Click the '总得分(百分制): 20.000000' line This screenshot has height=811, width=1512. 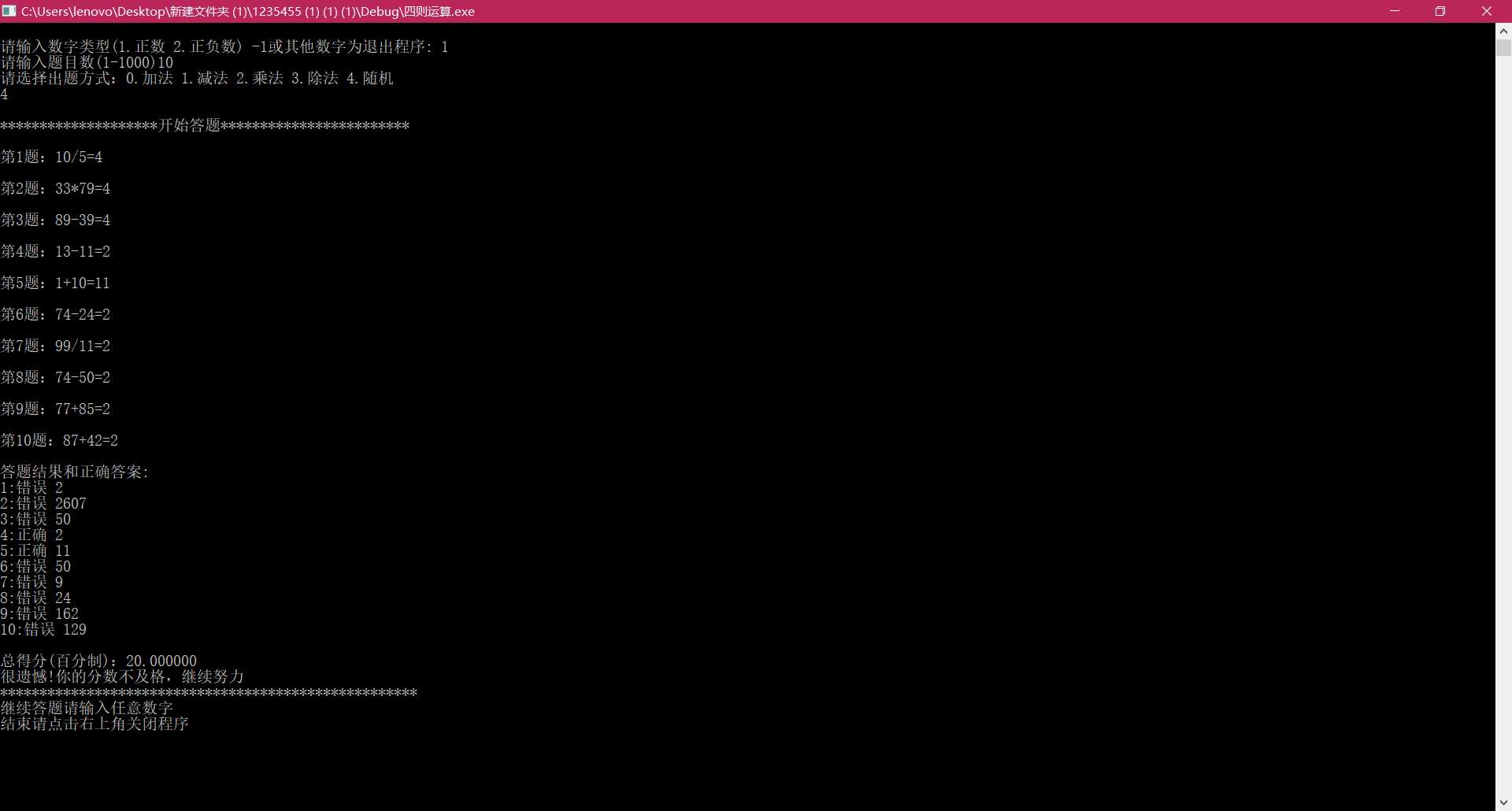pyautogui.click(x=98, y=661)
